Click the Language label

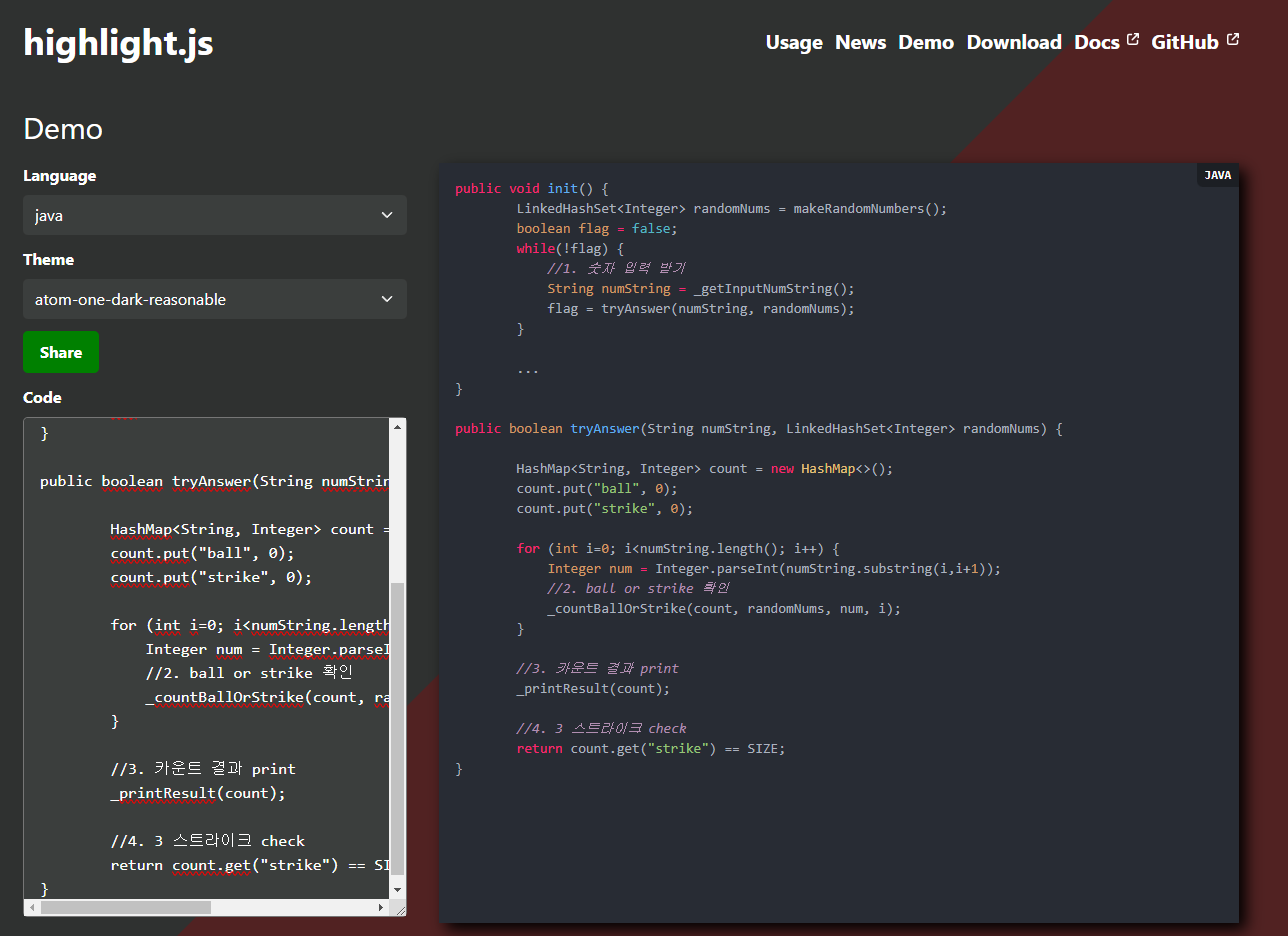tap(60, 175)
